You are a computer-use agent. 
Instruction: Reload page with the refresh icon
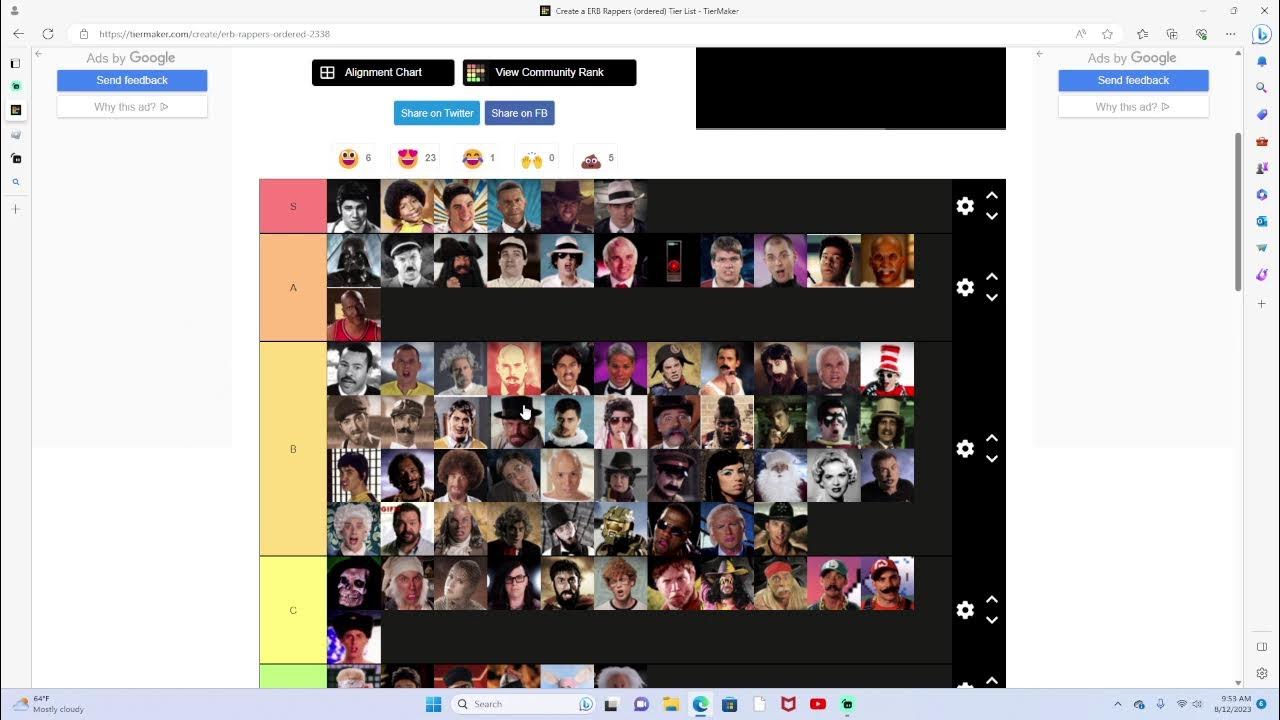click(47, 34)
